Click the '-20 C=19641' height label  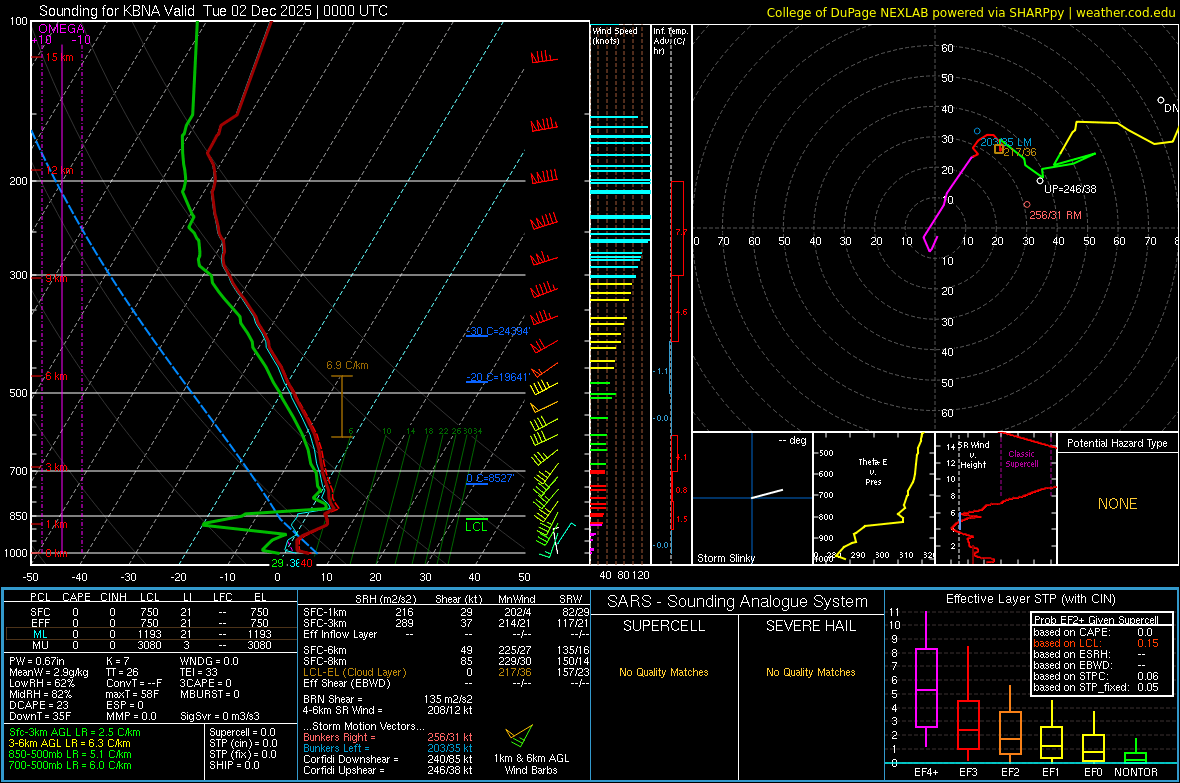tap(498, 377)
